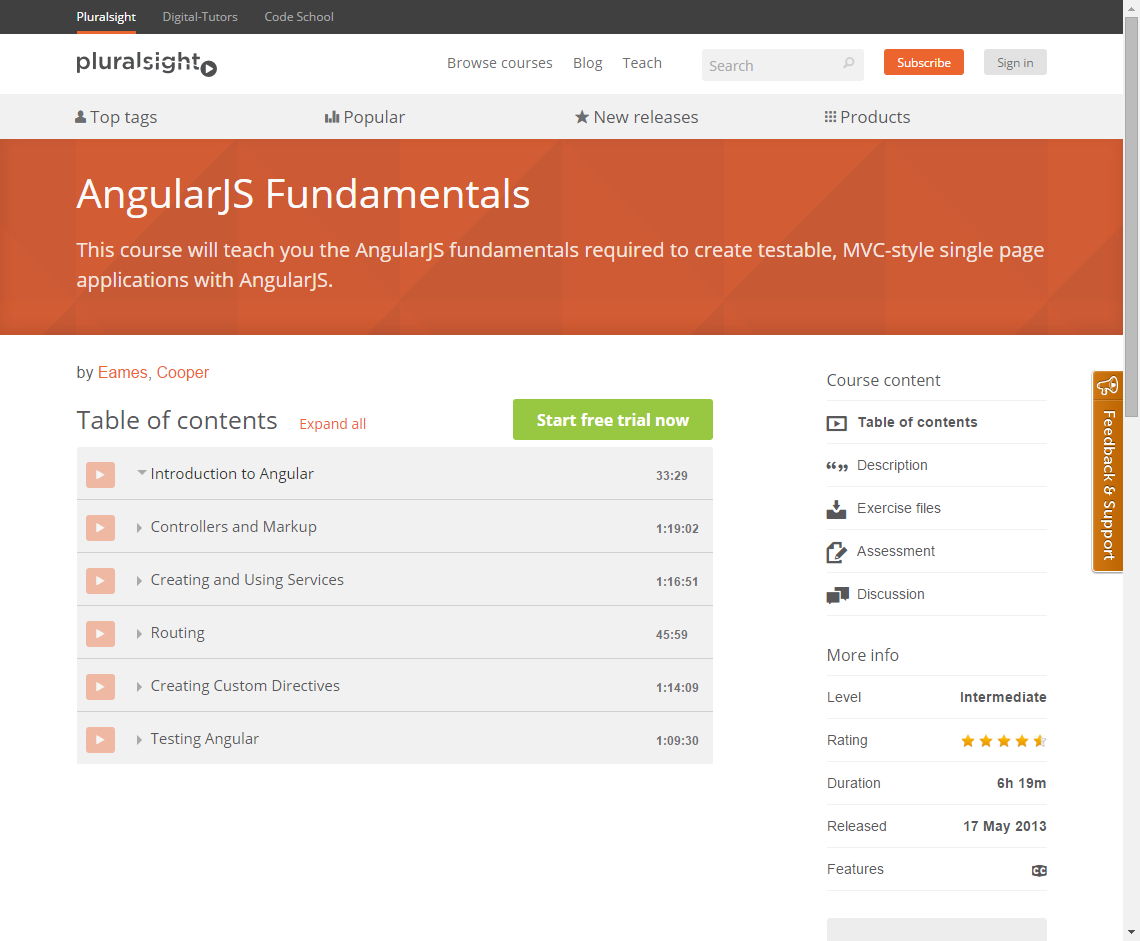Open Popular navigation item
The image size is (1140, 941).
point(365,117)
